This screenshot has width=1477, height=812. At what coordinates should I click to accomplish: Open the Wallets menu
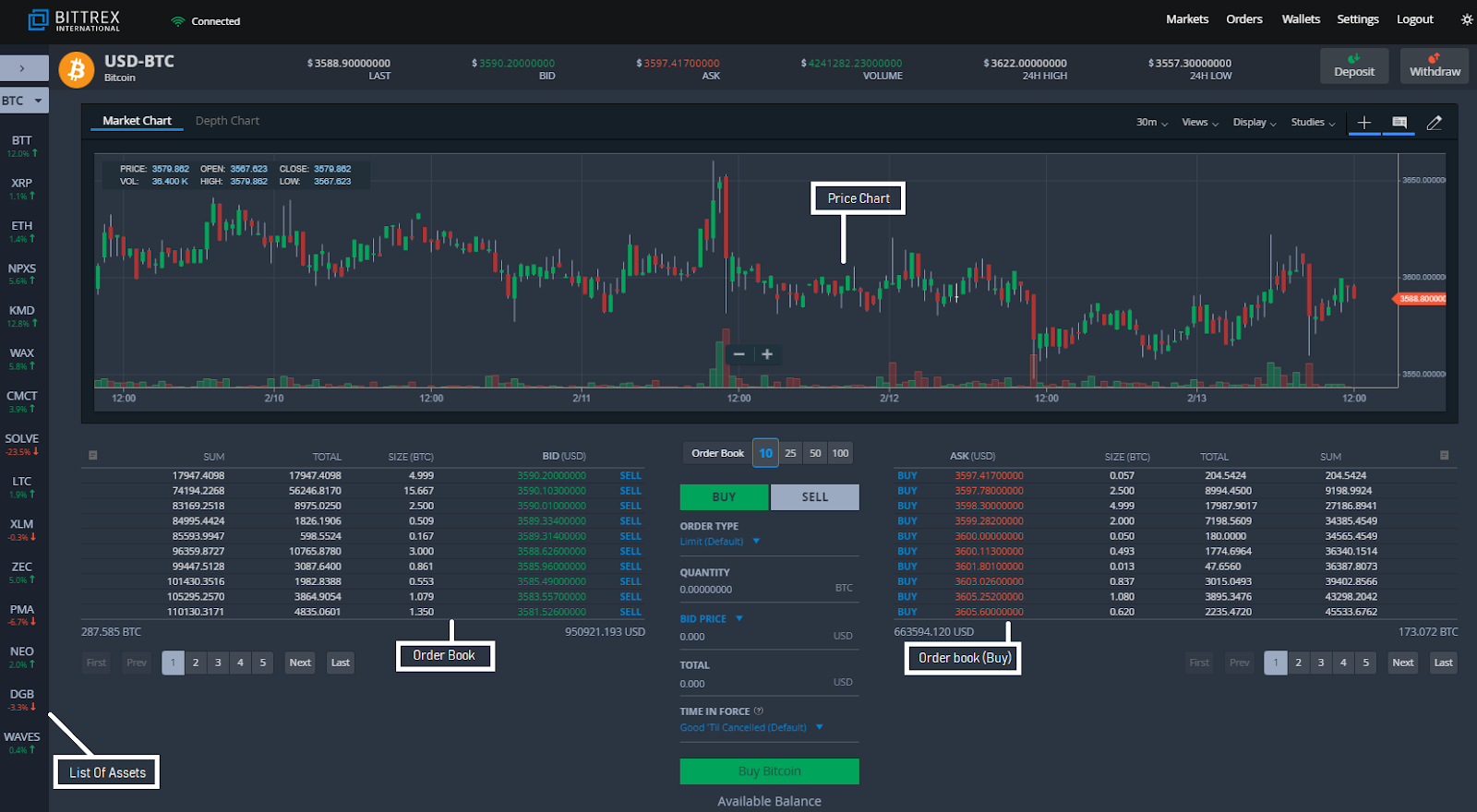pyautogui.click(x=1301, y=19)
